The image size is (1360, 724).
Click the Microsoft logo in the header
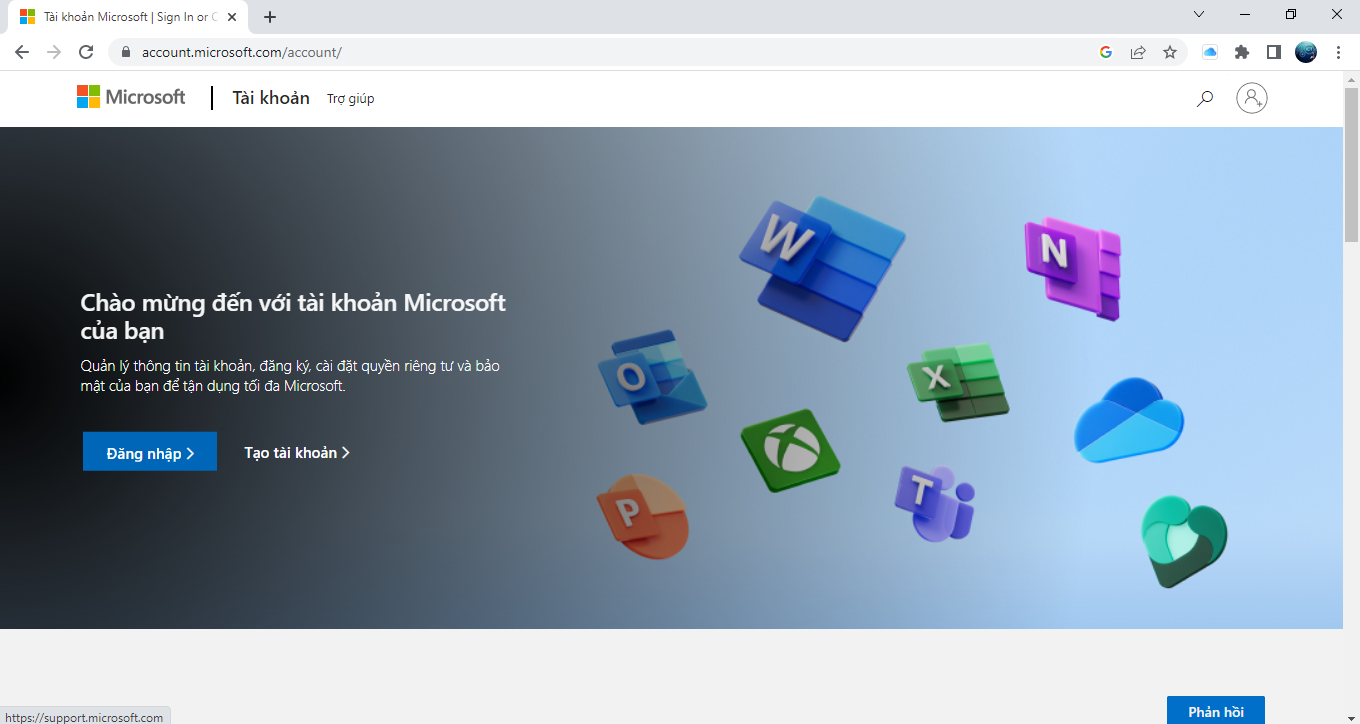pyautogui.click(x=131, y=97)
